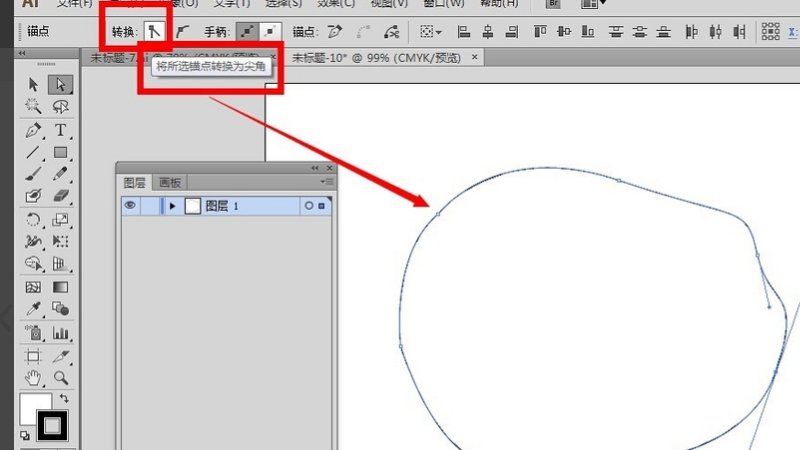Screen dimensions: 800x450
Task: Switch to the 画板 panel tab
Action: (x=170, y=183)
